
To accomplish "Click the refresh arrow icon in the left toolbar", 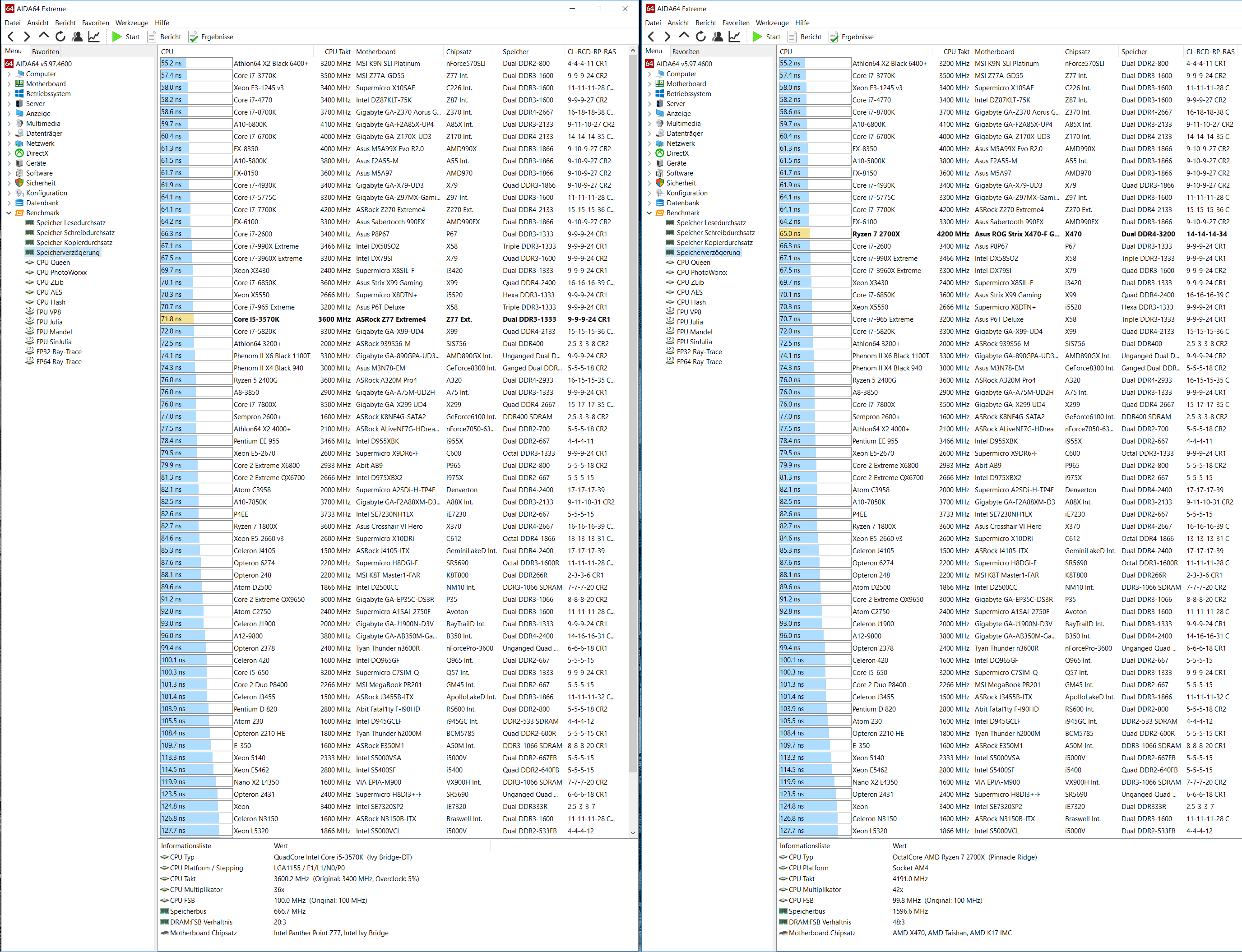I will point(60,37).
